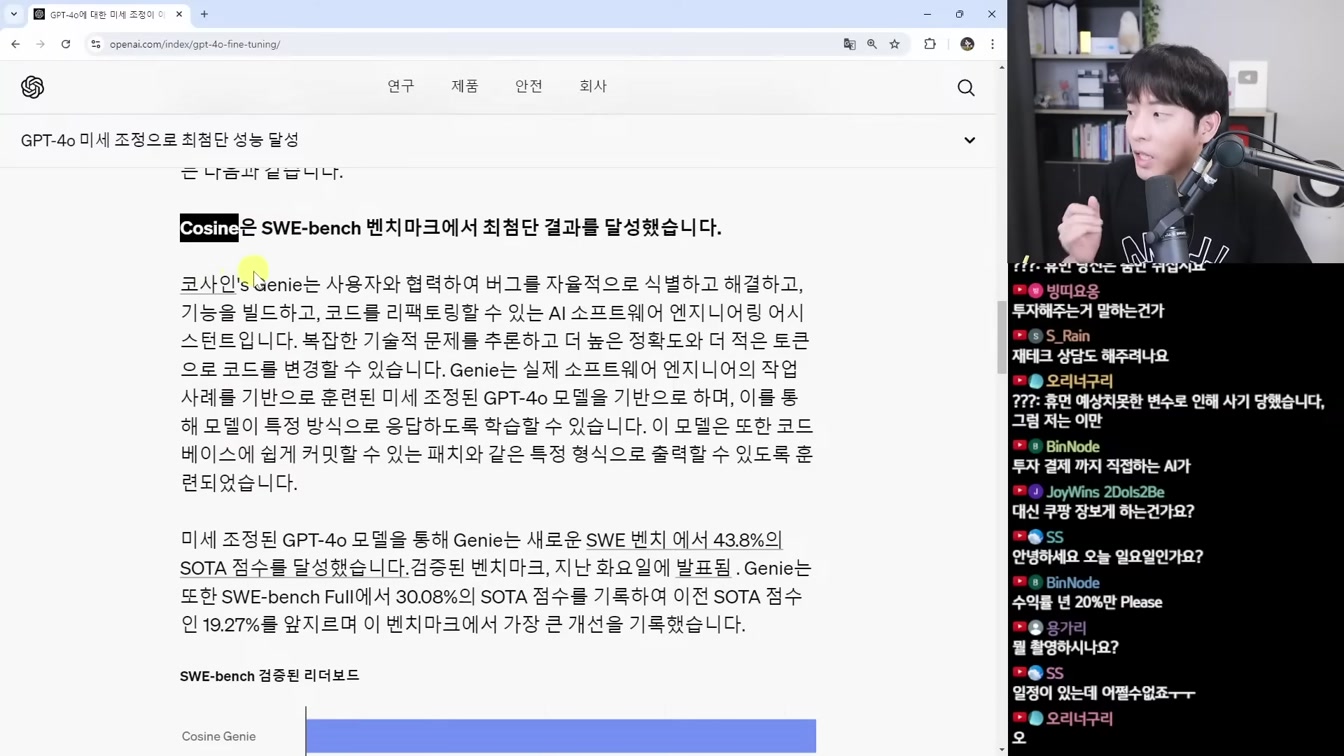Open the SWE 벤치 에서 43.8%의 link
Viewport: 1344px width, 756px height.
(x=684, y=540)
